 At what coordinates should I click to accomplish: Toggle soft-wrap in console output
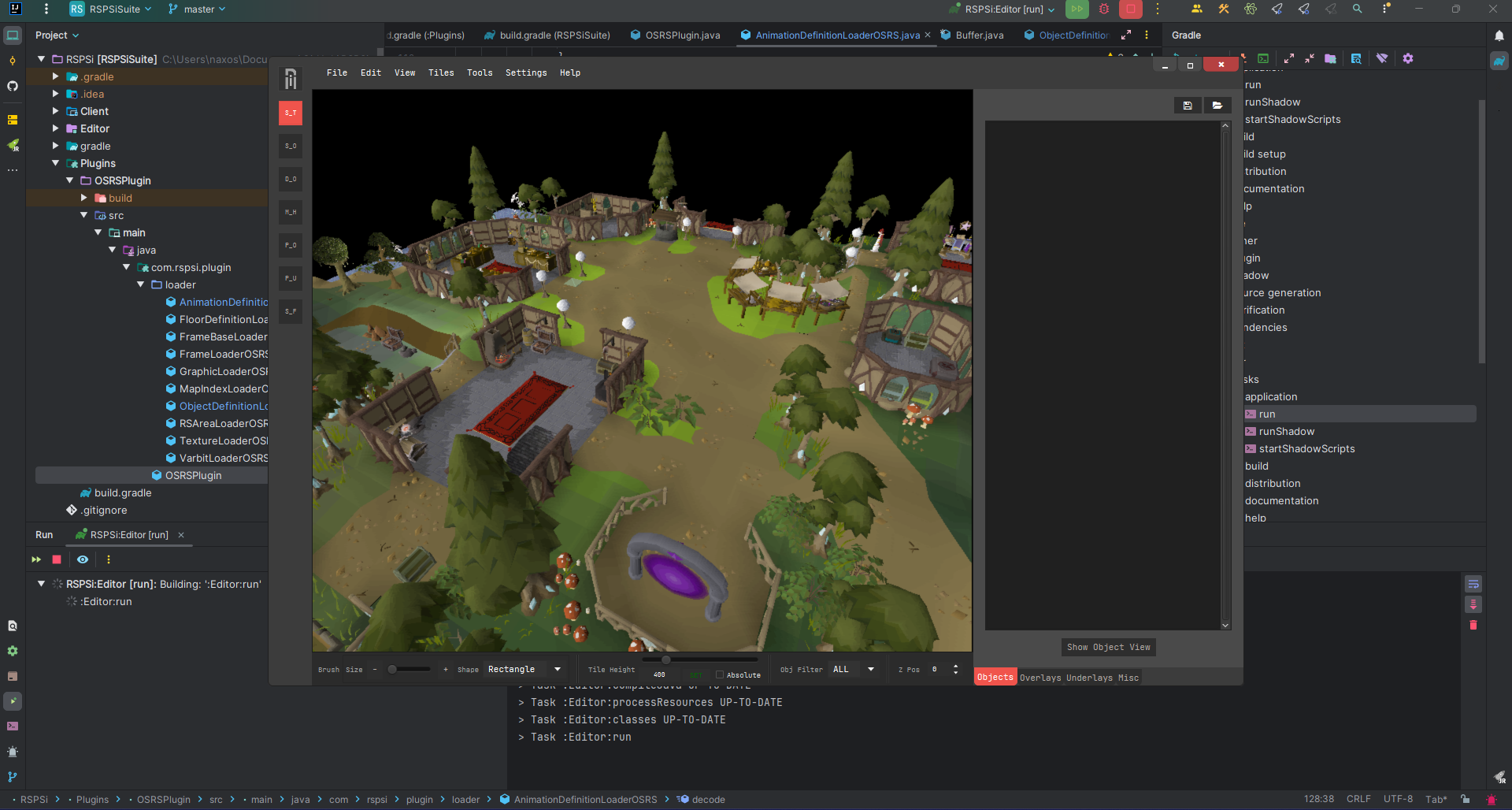[x=1473, y=584]
